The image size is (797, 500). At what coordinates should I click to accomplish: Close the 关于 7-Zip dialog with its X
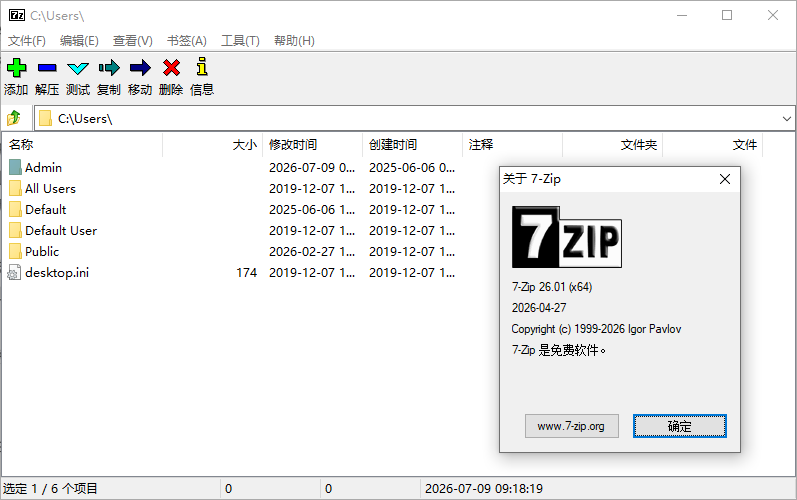725,179
